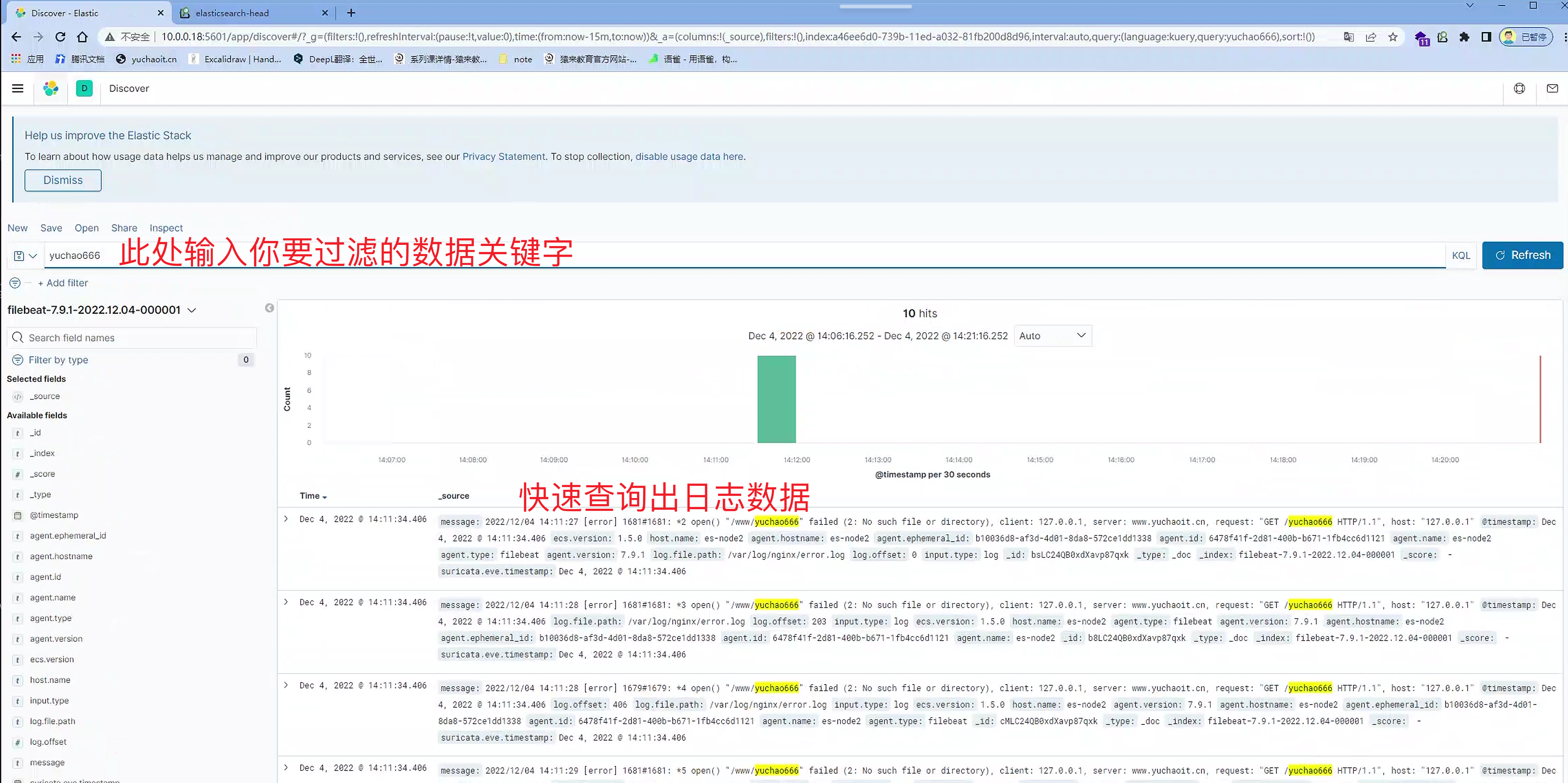Screen dimensions: 1568x783
Task: Open the Inspect menu item
Action: 166,228
